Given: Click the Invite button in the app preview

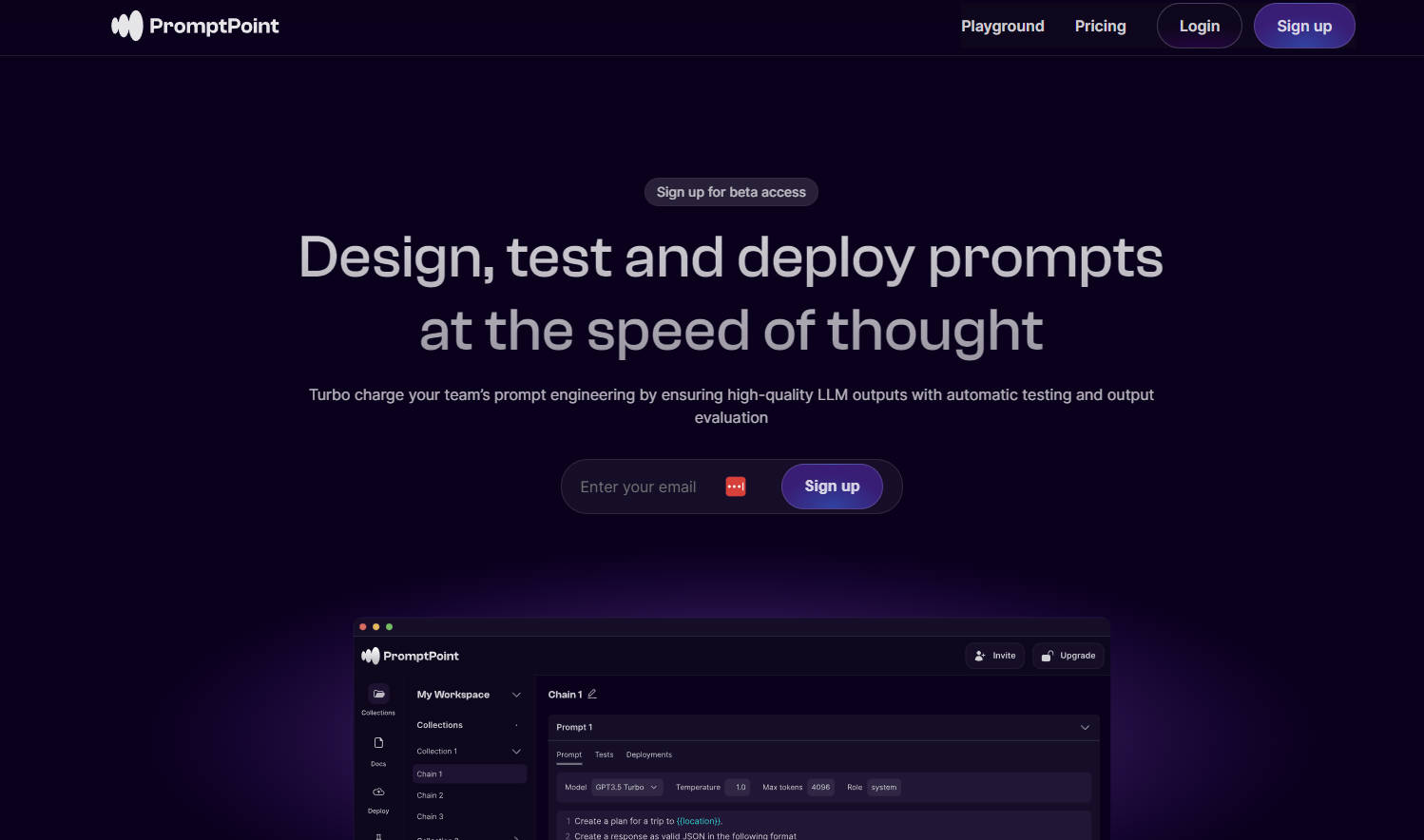Looking at the screenshot, I should [994, 656].
